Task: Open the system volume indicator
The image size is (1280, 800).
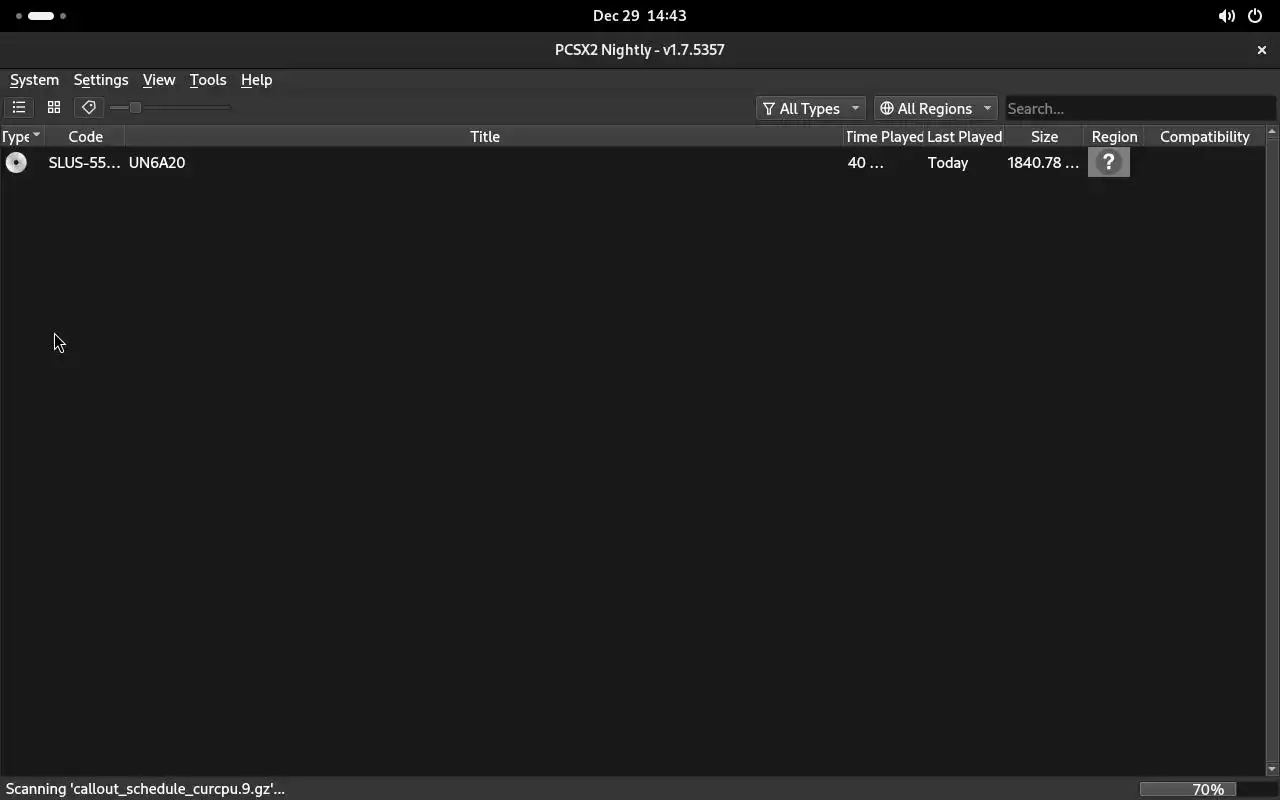Action: coord(1226,16)
